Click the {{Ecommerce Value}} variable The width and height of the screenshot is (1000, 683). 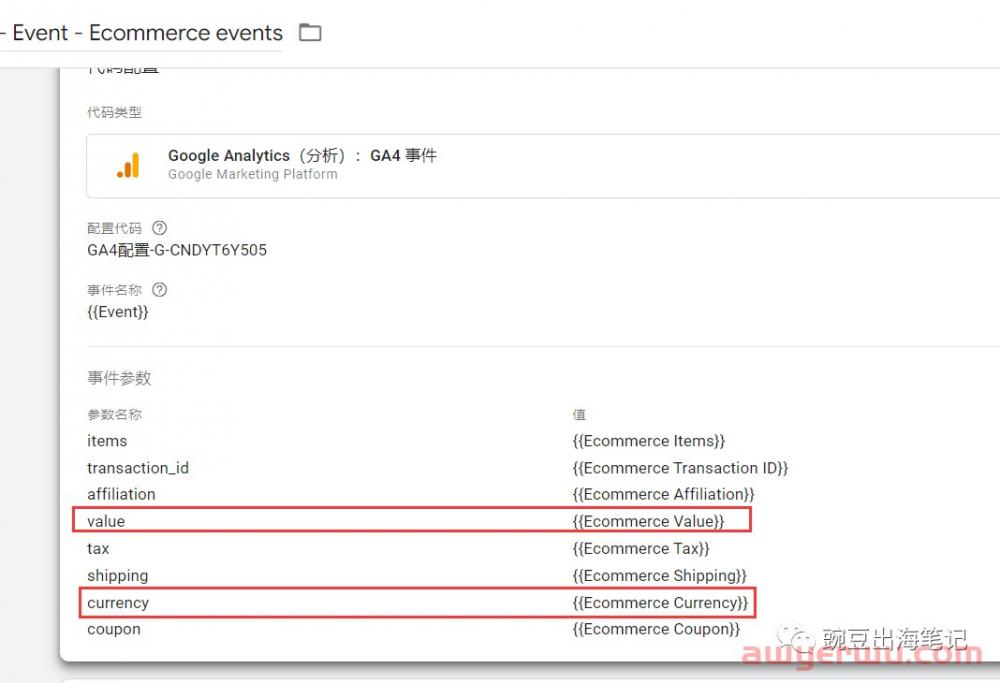coord(649,521)
